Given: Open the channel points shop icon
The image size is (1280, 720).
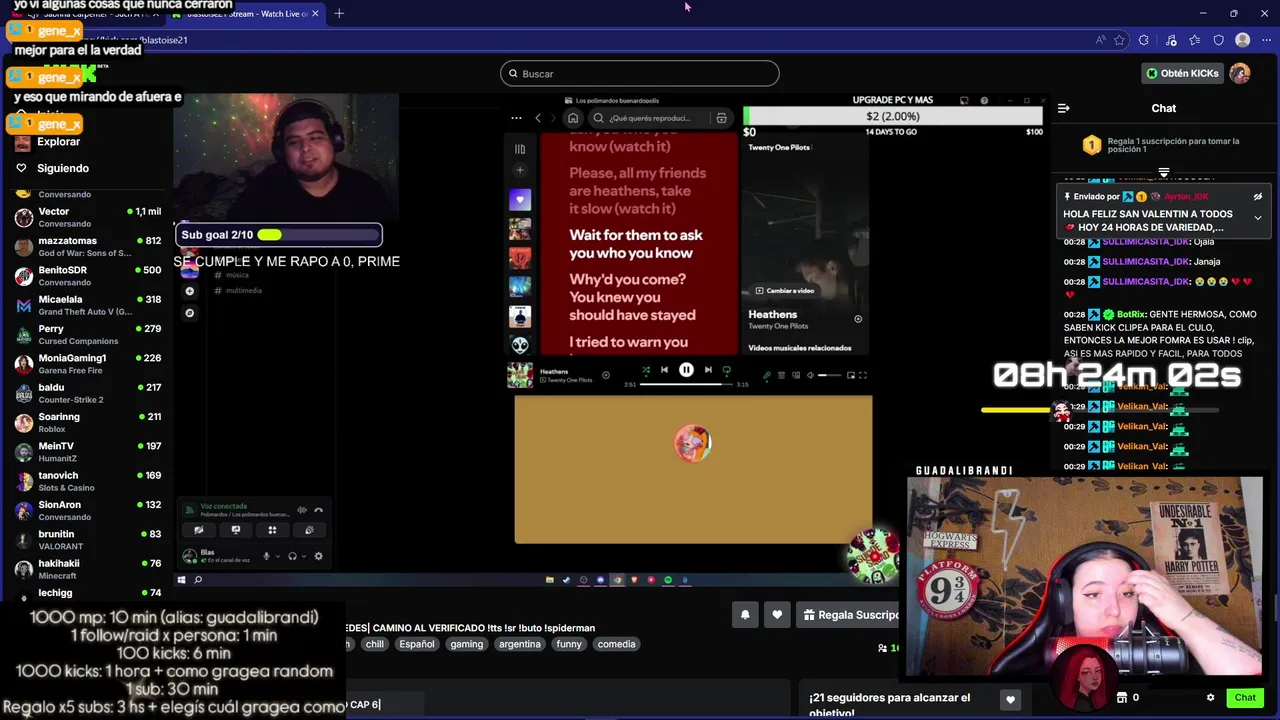Looking at the screenshot, I should click(x=1122, y=698).
